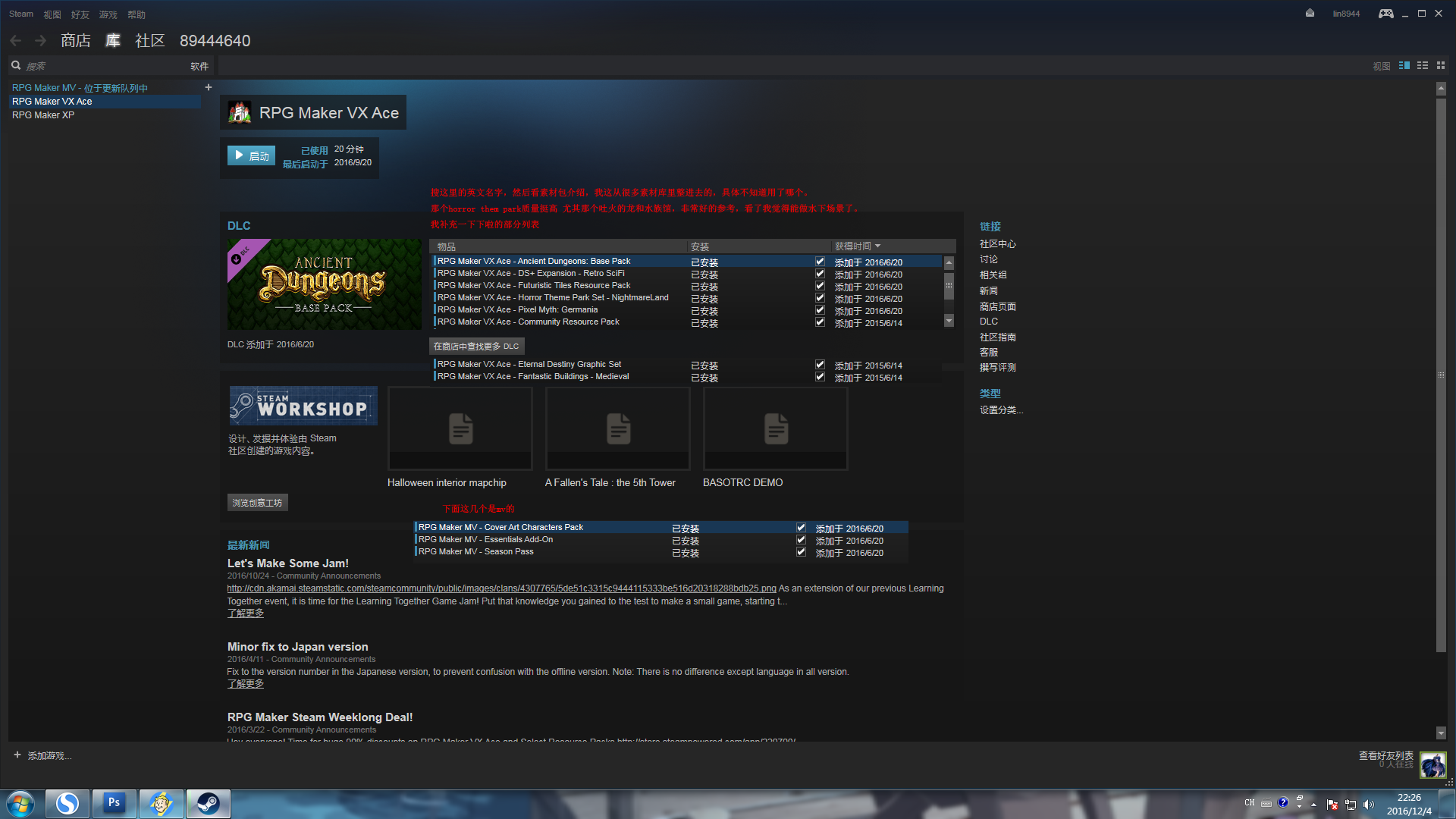Open the Windows Start orb
1456x819 pixels.
pyautogui.click(x=20, y=804)
